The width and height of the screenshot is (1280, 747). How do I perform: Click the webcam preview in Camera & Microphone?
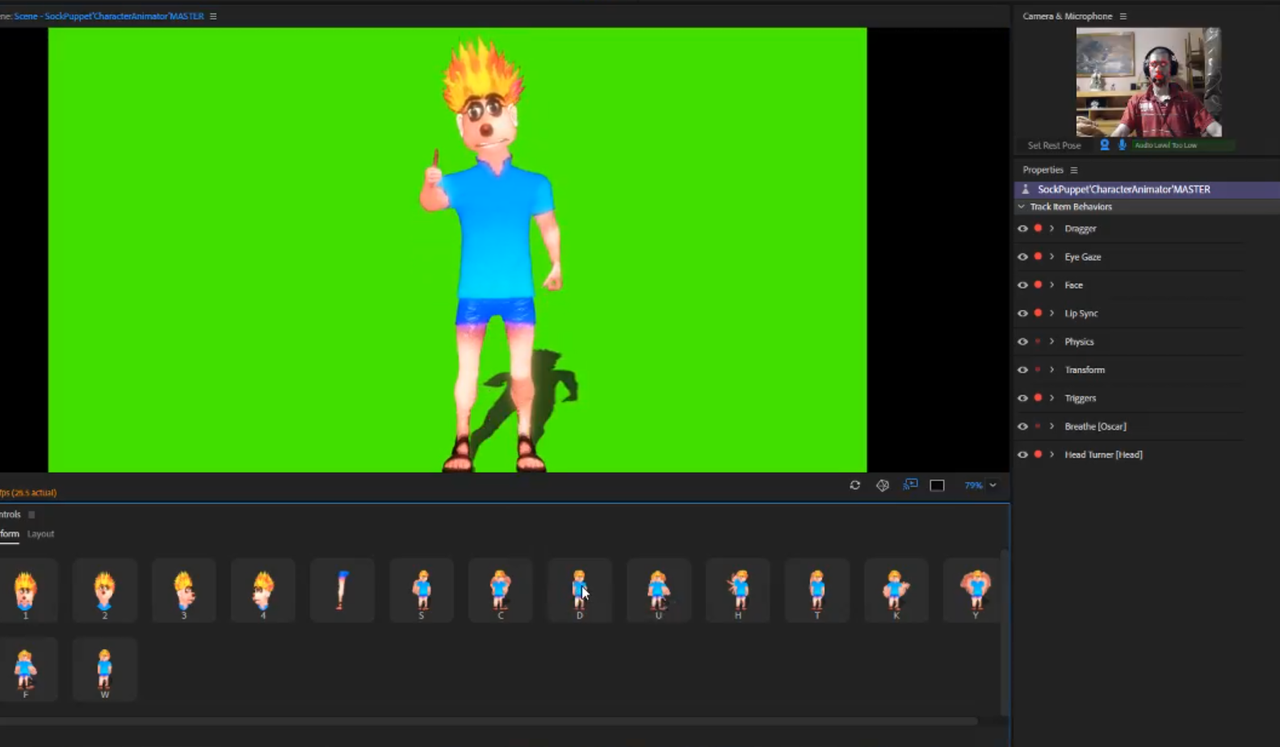1148,82
